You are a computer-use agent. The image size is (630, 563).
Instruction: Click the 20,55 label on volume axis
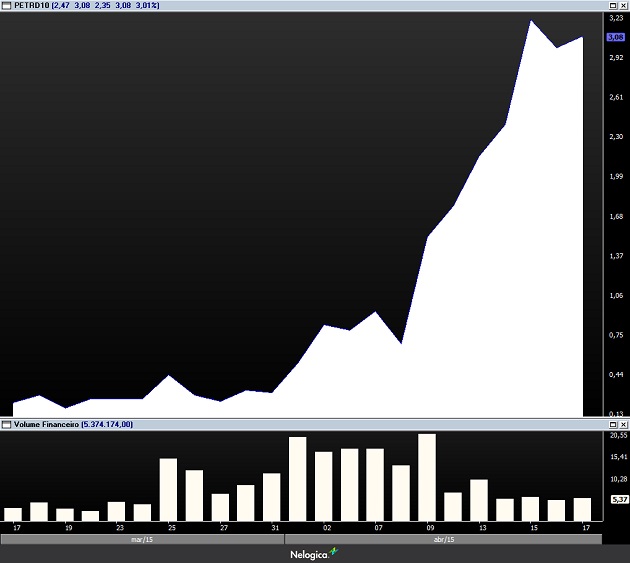click(x=617, y=437)
